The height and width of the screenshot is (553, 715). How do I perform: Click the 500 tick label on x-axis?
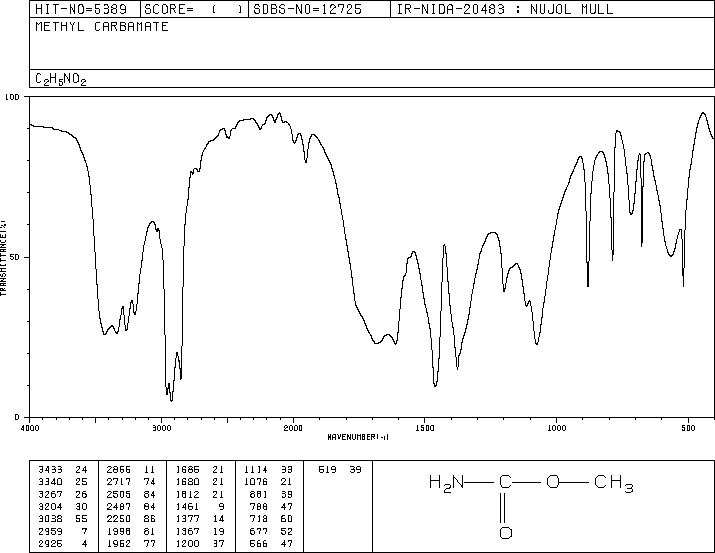point(688,428)
